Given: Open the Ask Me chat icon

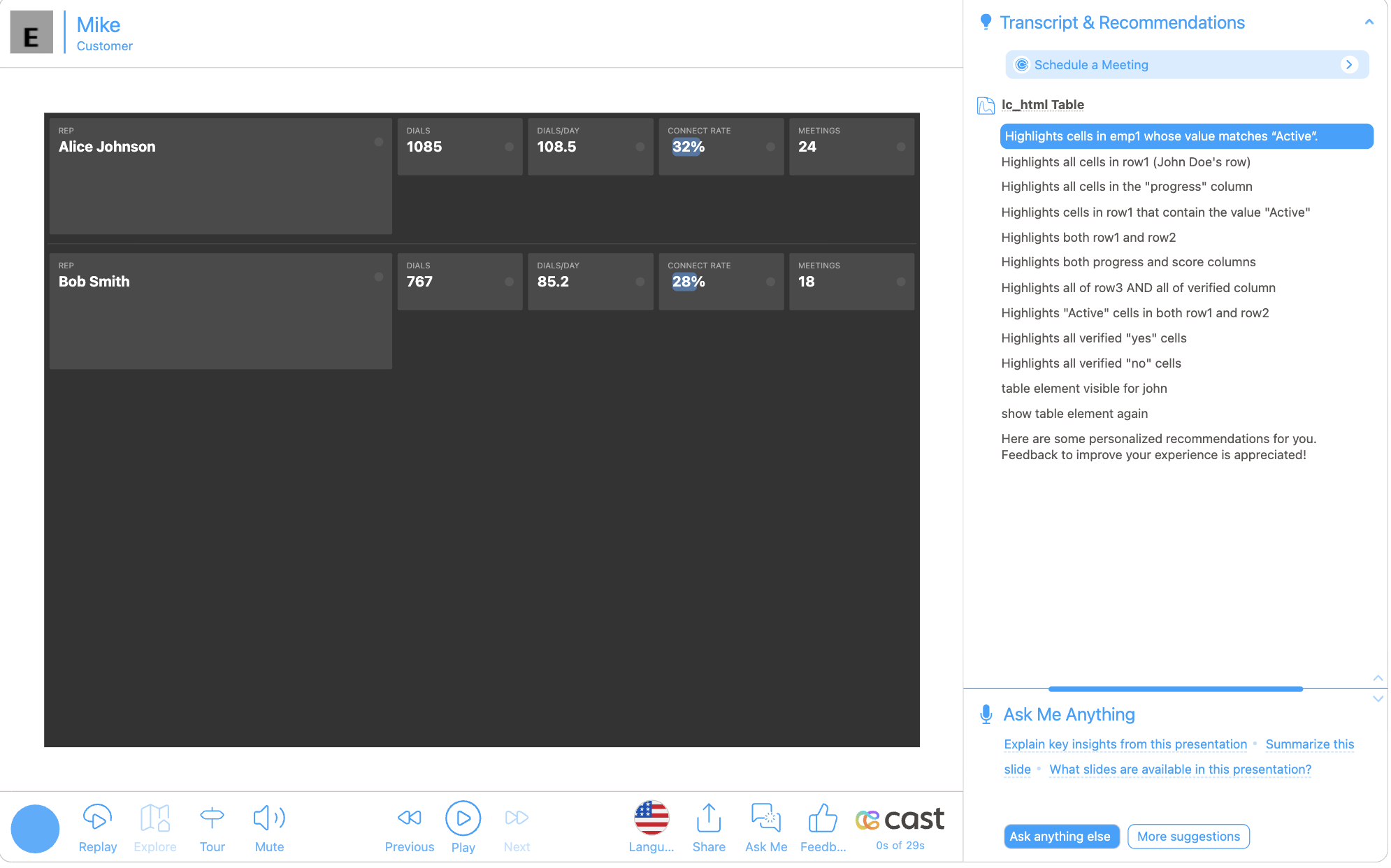Looking at the screenshot, I should pyautogui.click(x=766, y=818).
